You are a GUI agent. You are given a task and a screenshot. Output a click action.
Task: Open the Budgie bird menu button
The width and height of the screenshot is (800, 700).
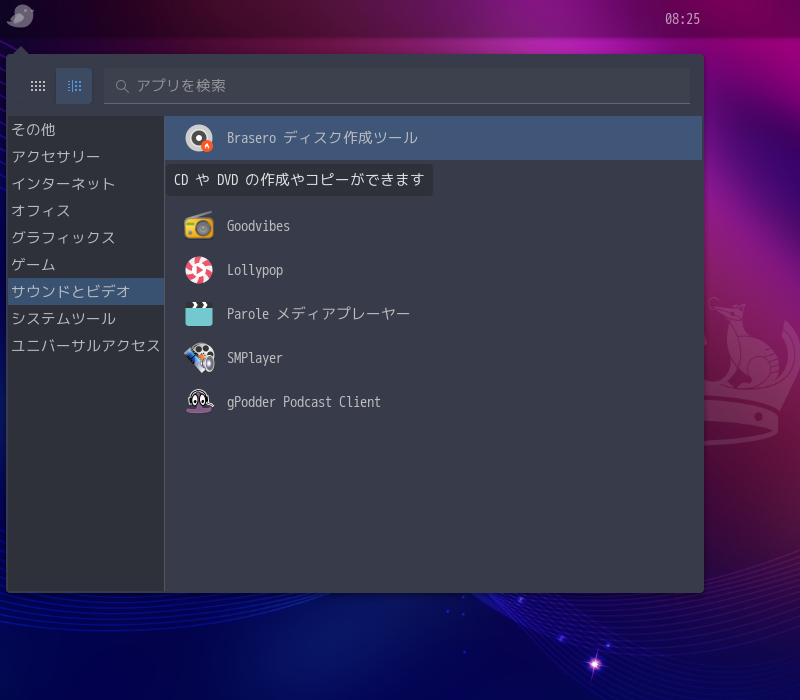[x=20, y=16]
